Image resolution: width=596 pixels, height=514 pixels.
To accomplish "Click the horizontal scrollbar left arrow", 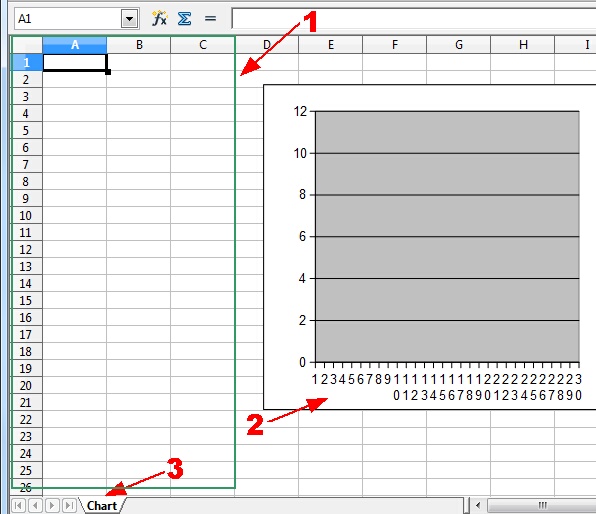I will [478, 506].
